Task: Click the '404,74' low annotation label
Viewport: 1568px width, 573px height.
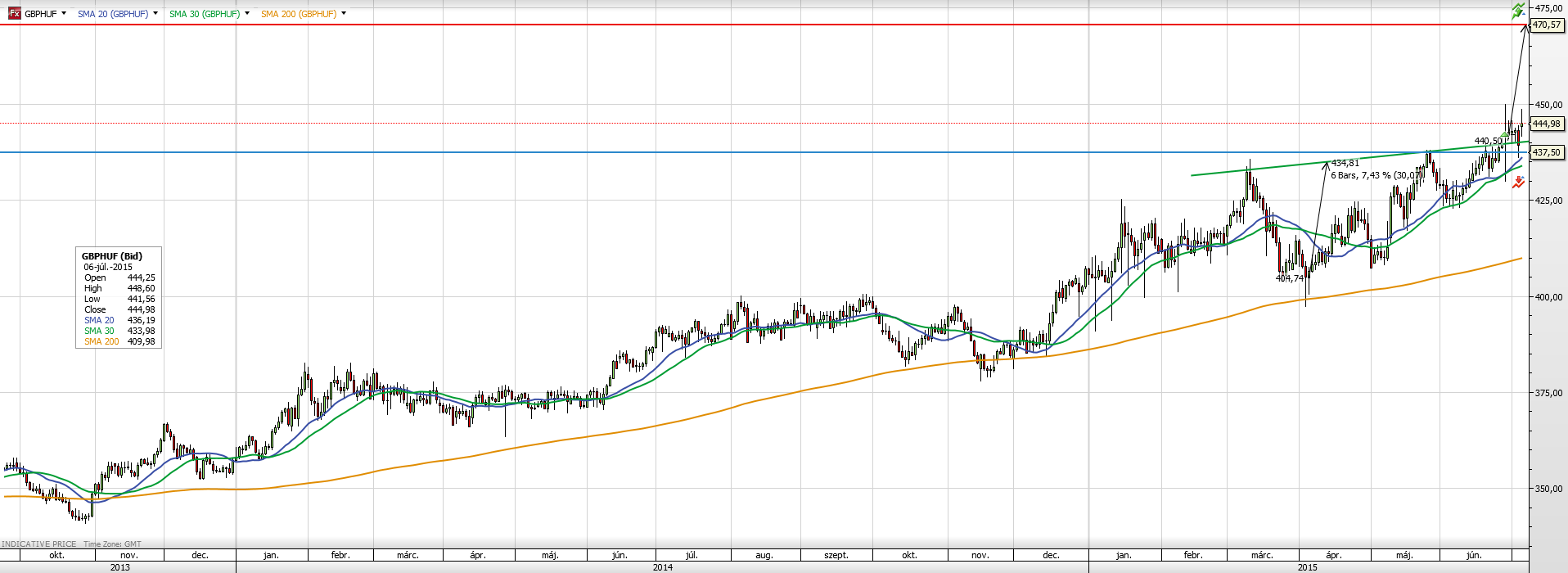Action: [1290, 278]
